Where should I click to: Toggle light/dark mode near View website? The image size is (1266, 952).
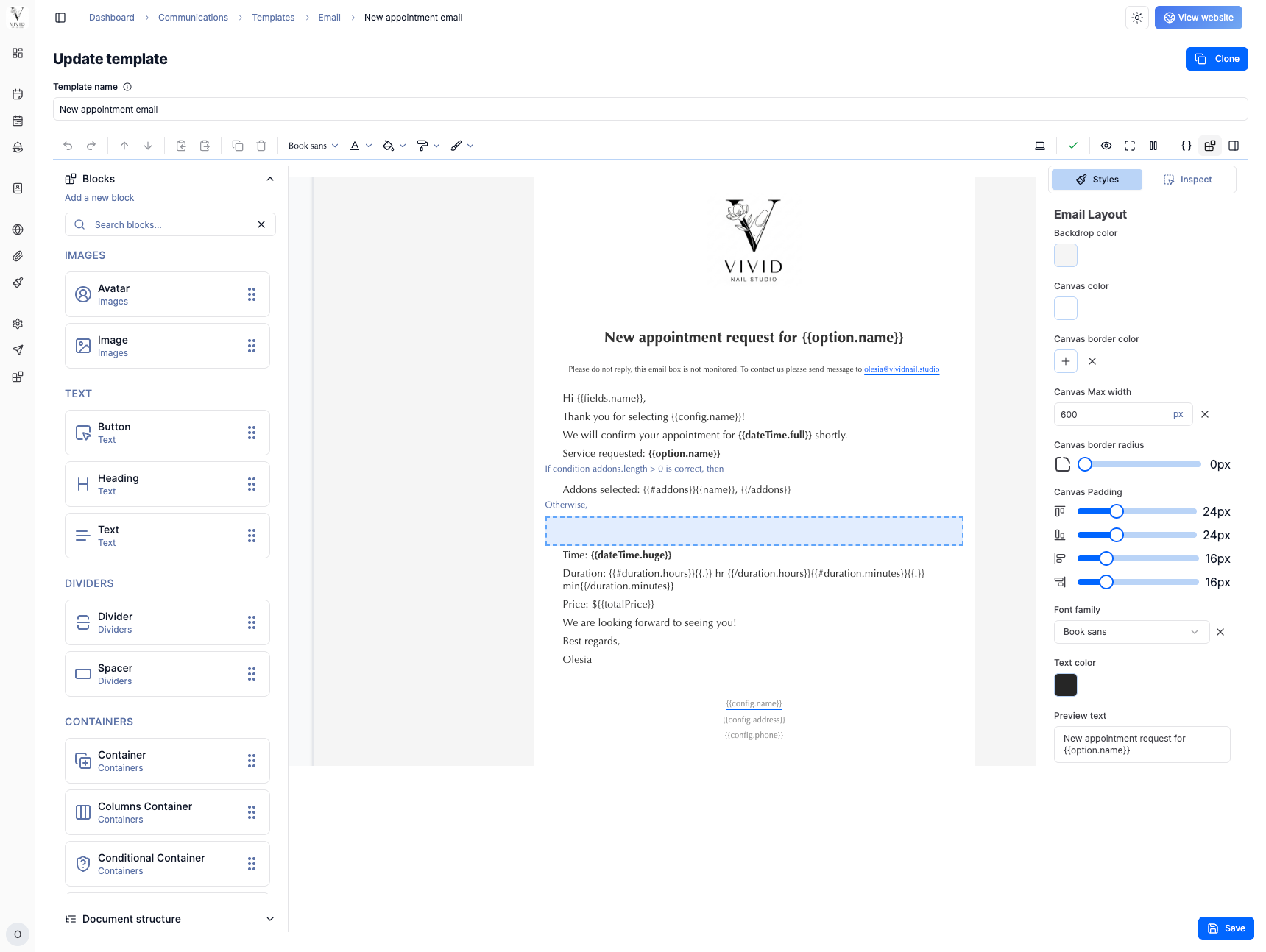[x=1136, y=17]
